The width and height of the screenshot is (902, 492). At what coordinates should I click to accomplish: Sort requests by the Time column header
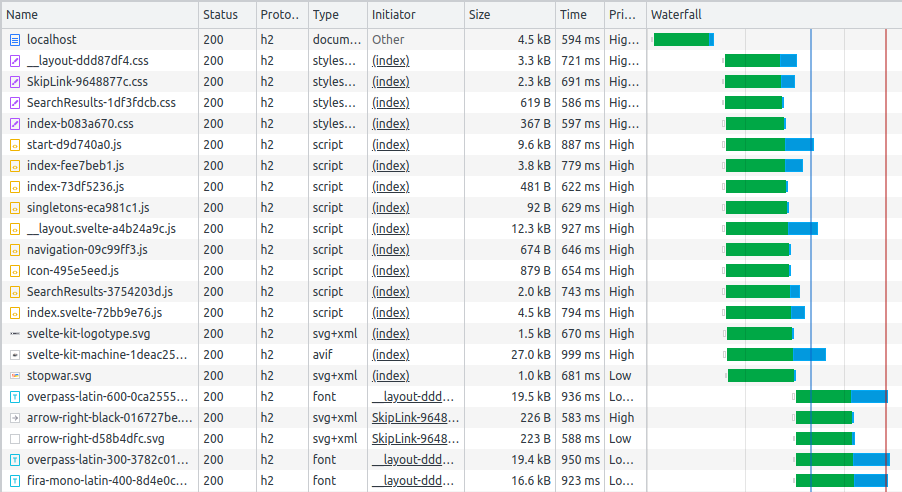tap(580, 15)
